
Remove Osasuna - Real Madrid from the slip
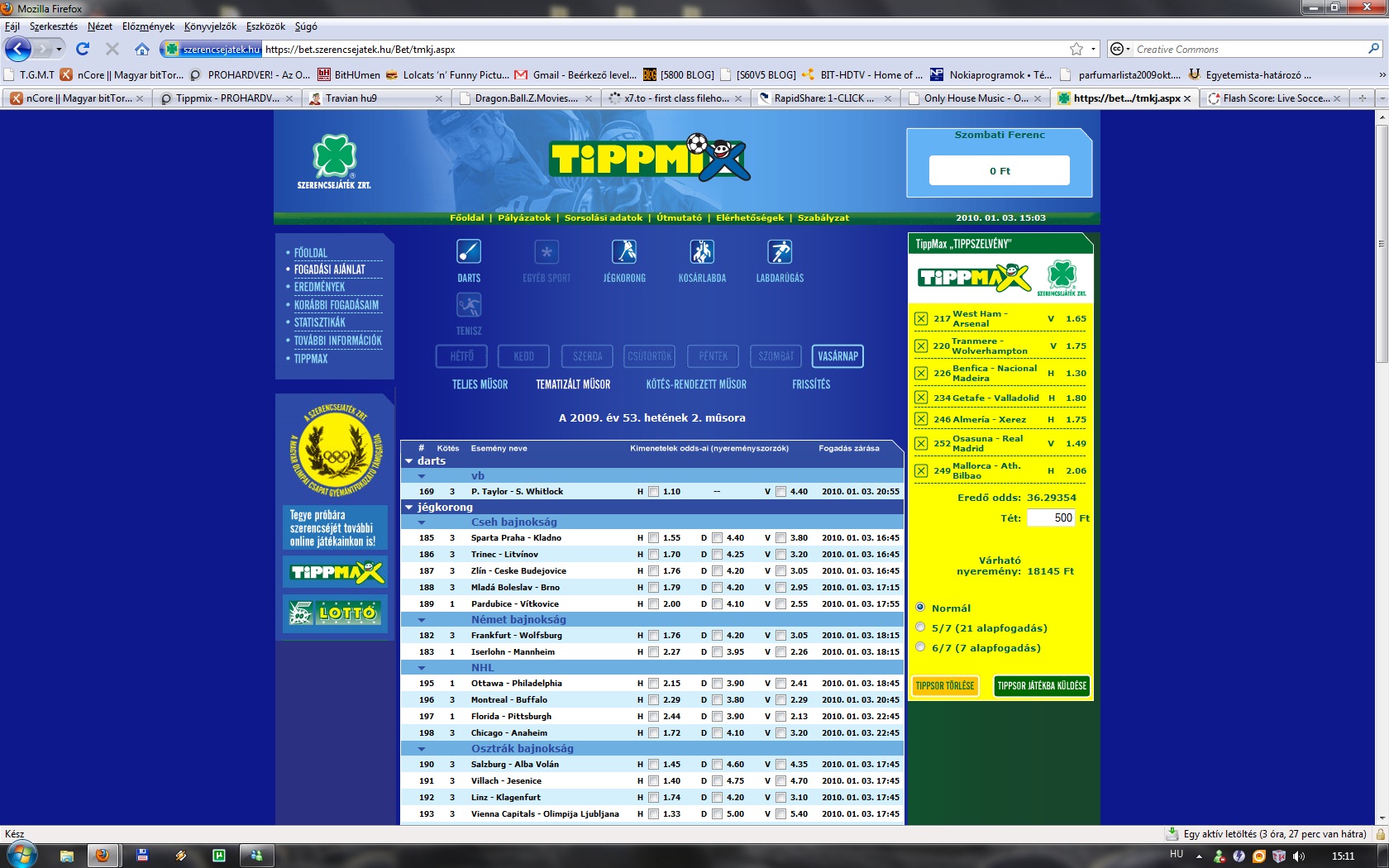click(x=921, y=444)
